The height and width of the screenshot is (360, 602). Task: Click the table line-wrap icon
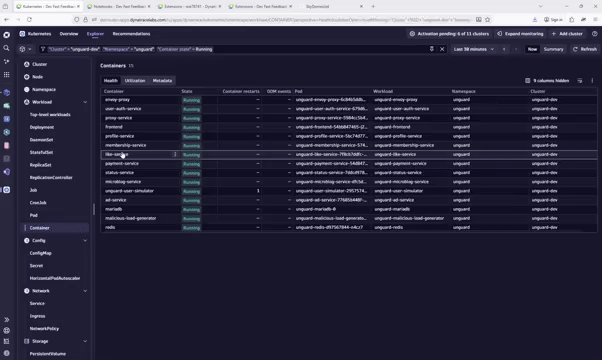(x=580, y=81)
